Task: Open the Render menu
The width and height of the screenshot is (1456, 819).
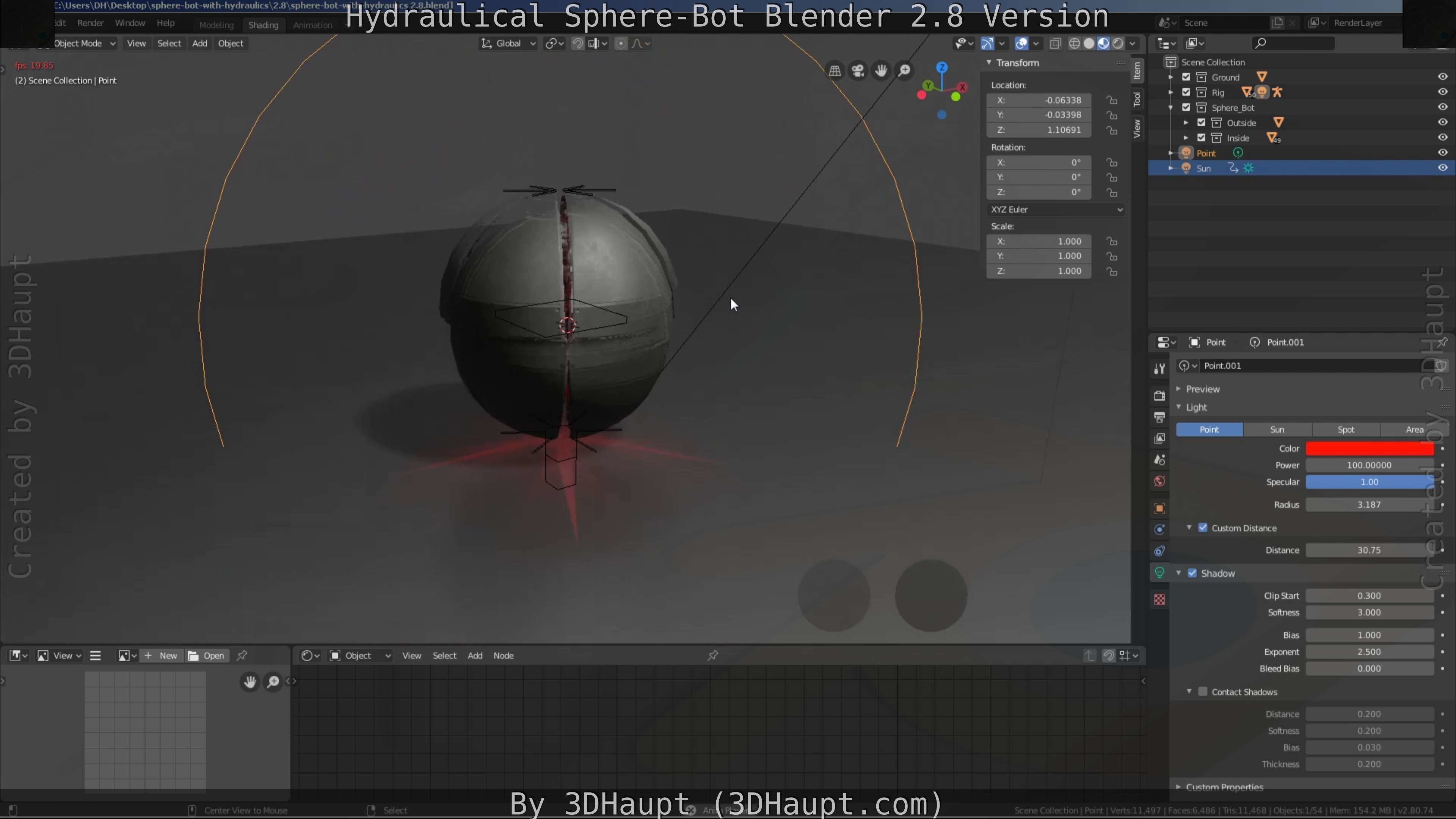Action: [91, 23]
